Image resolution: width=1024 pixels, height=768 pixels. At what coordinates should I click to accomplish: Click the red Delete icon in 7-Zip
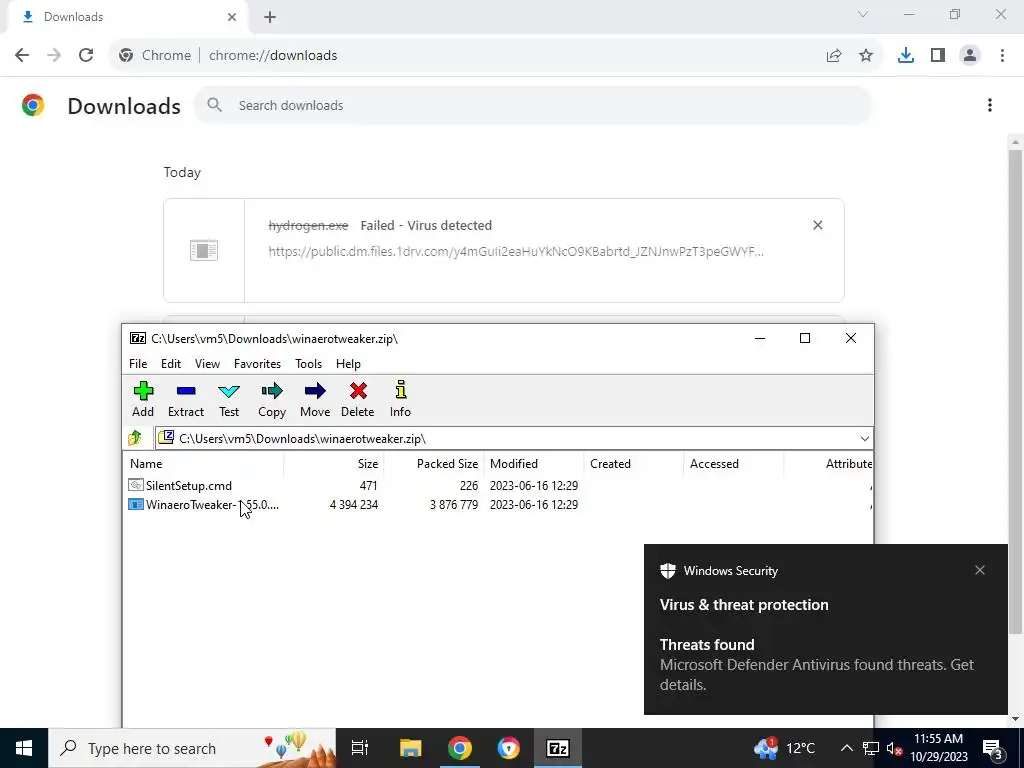pyautogui.click(x=357, y=399)
